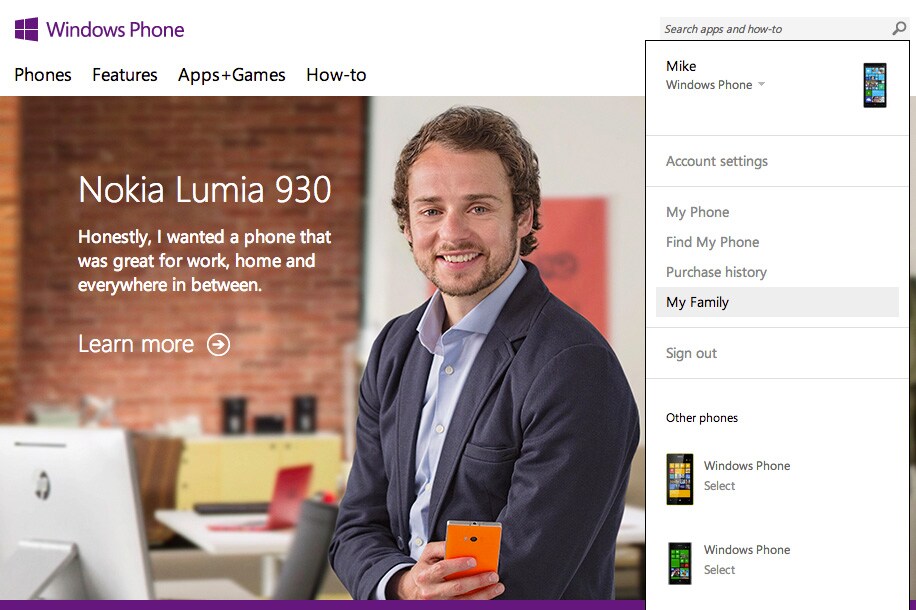
Task: Click the Windows logo icon
Action: [26, 29]
